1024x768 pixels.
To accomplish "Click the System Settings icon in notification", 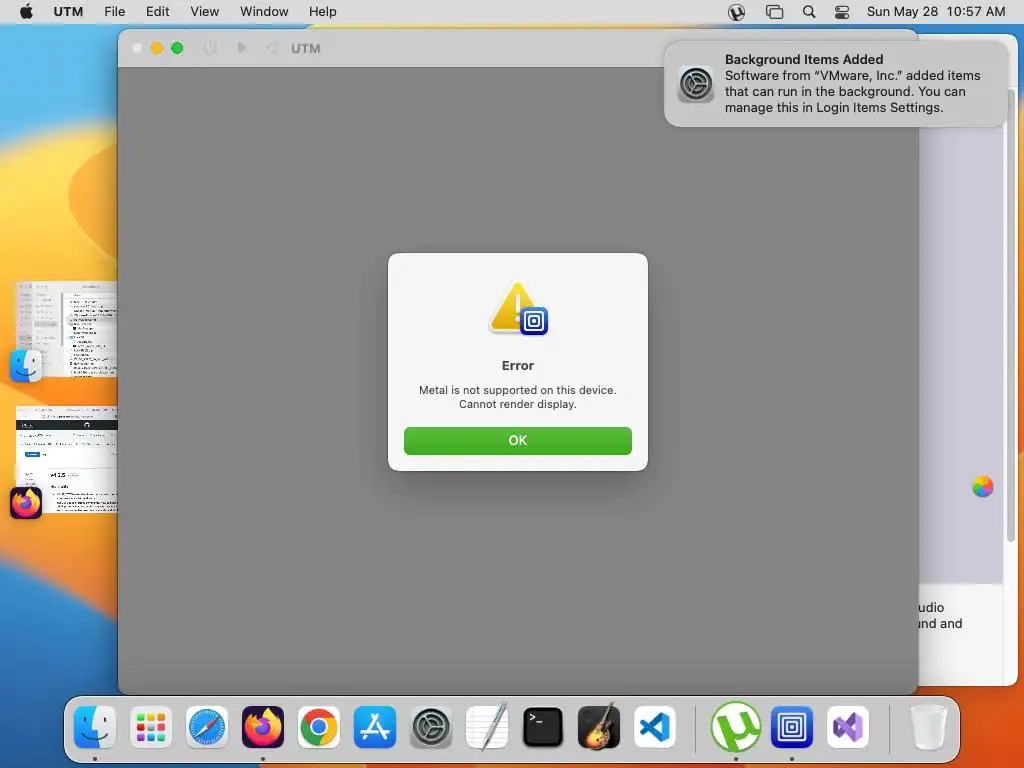I will coord(696,84).
